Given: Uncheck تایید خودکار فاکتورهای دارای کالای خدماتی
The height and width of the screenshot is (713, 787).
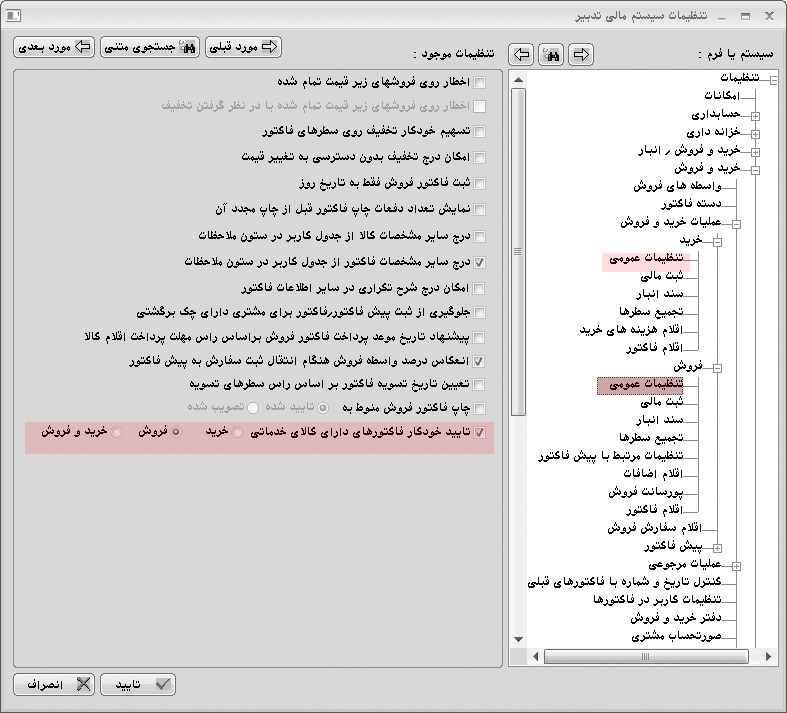Looking at the screenshot, I should coord(480,433).
